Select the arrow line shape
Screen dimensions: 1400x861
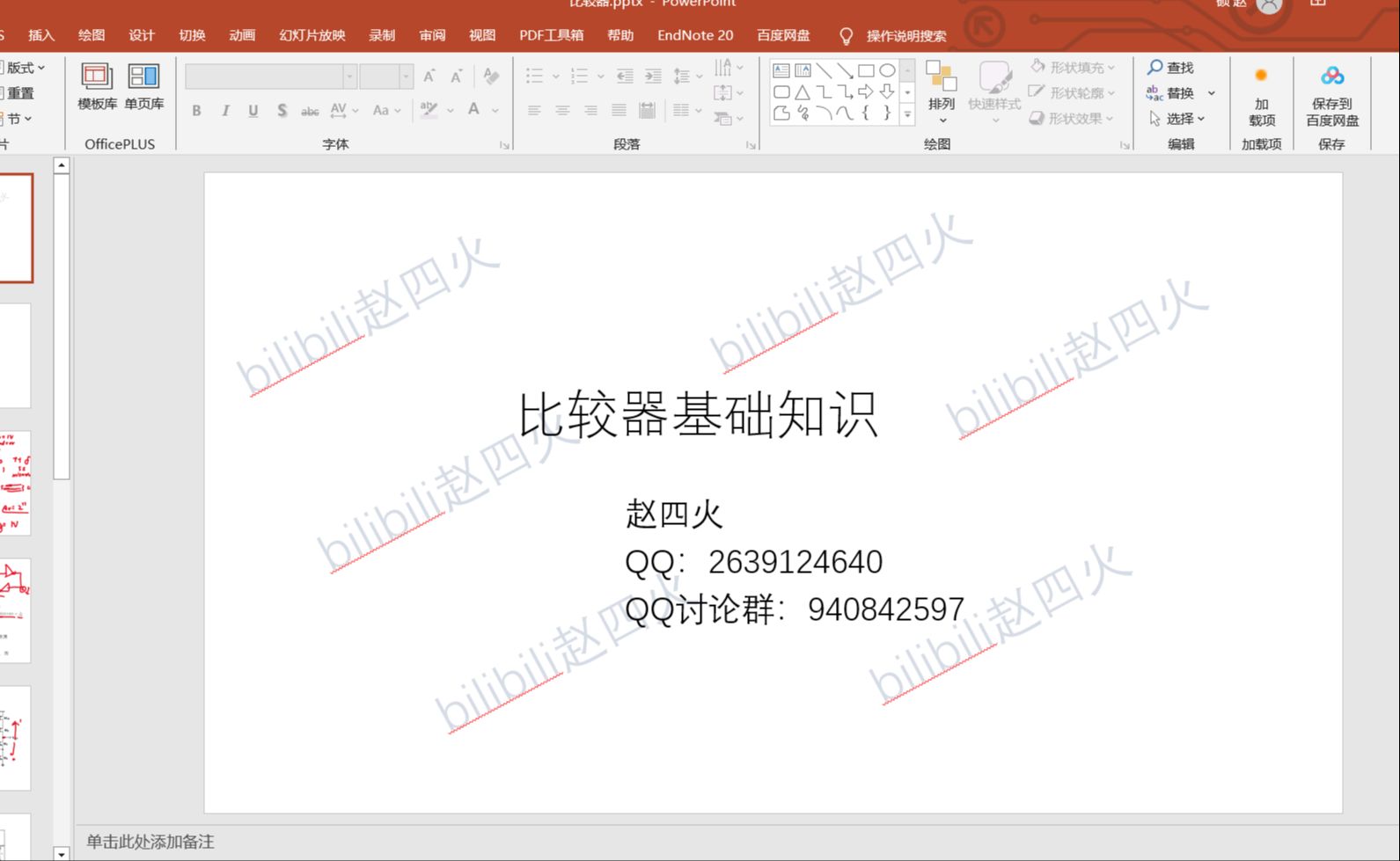845,70
